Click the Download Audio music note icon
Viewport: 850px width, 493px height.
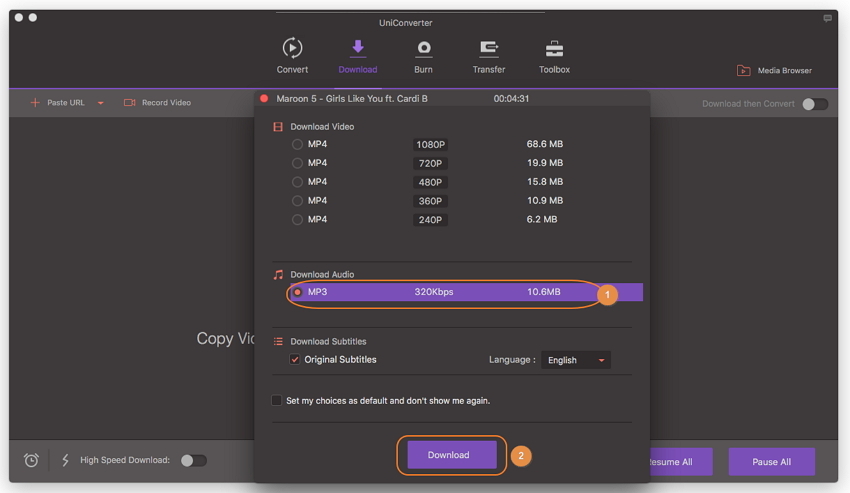(278, 274)
